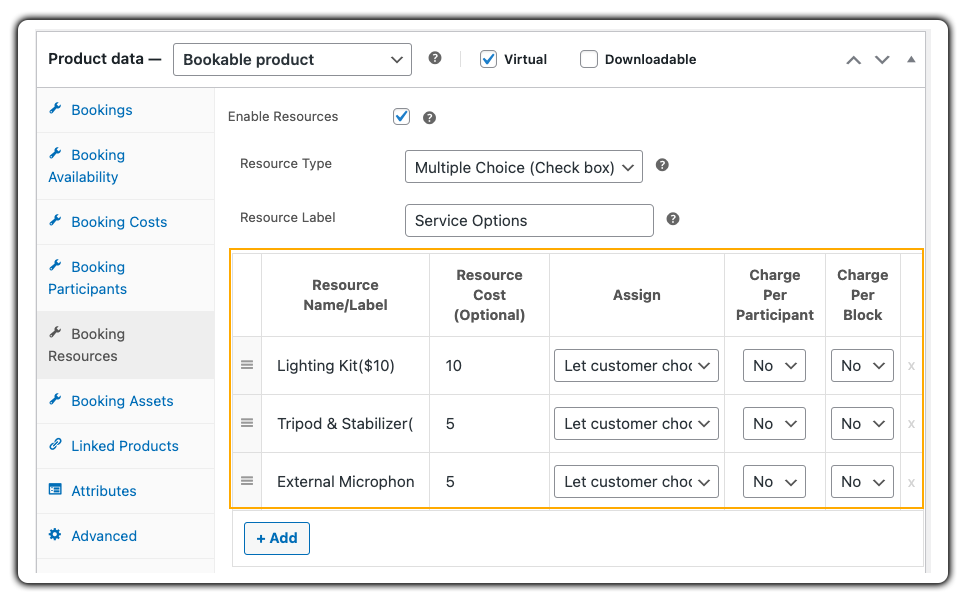Open Charge Per Block dropdown for Lighting Kit
The width and height of the screenshot is (966, 600).
click(862, 366)
